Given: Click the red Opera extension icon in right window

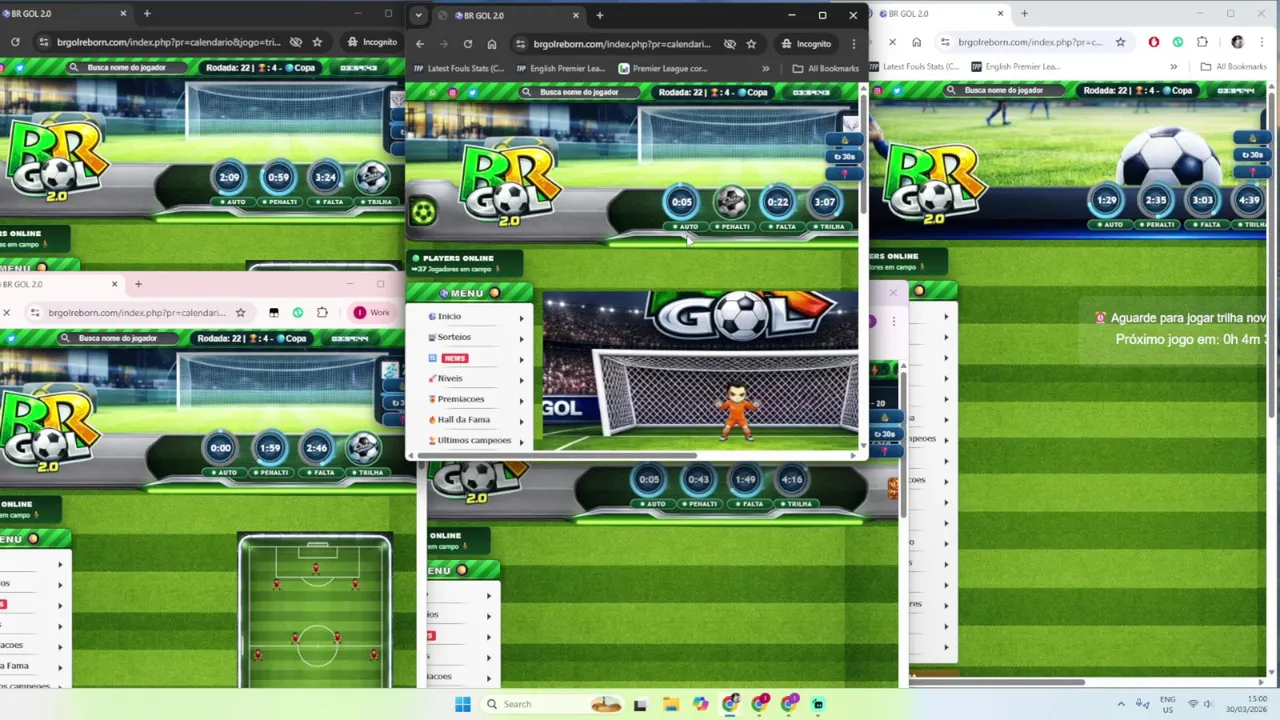Looking at the screenshot, I should (x=1154, y=42).
